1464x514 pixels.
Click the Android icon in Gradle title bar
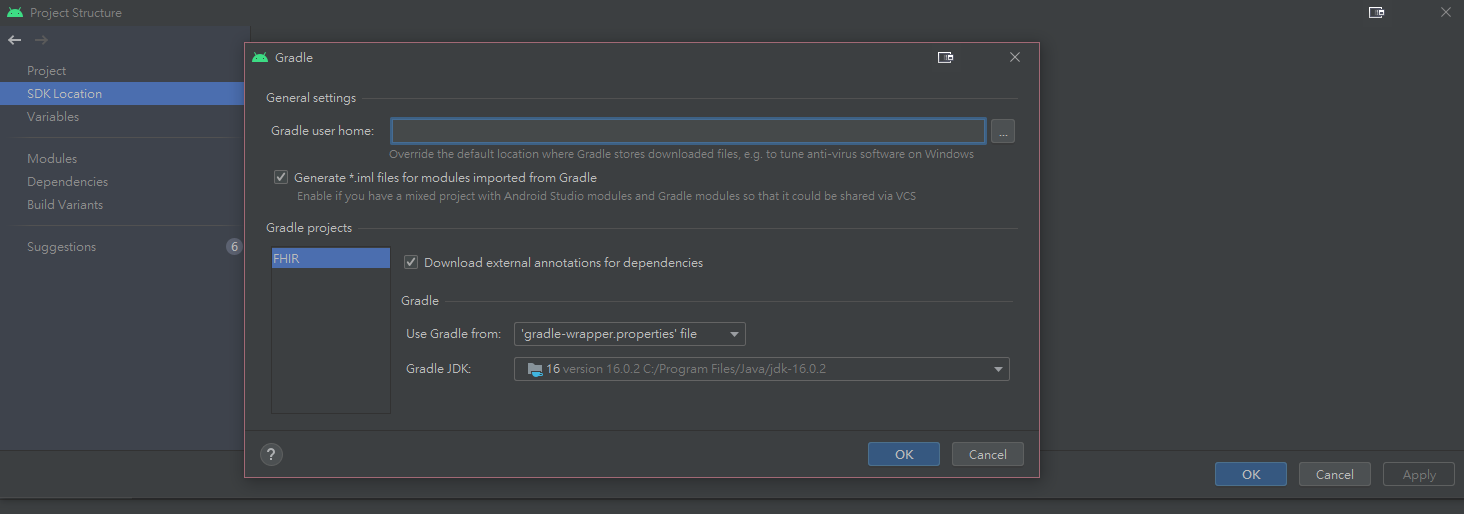260,58
